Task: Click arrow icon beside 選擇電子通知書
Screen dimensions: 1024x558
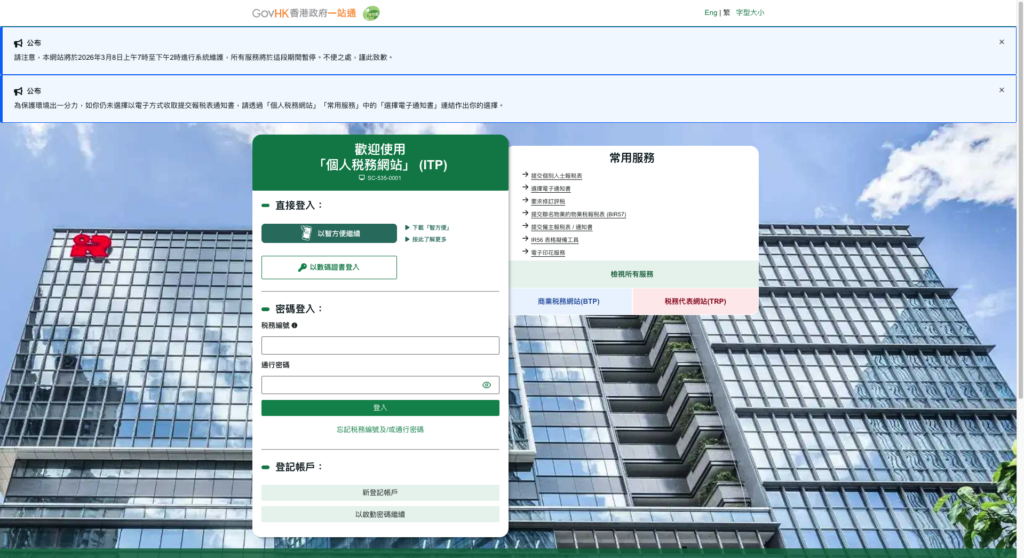Action: click(x=525, y=188)
